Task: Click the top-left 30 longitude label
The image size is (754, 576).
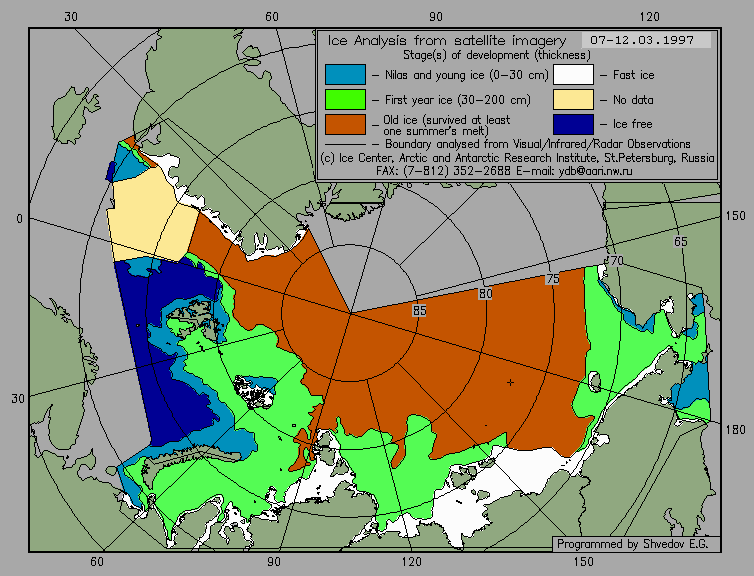Action: (x=71, y=17)
